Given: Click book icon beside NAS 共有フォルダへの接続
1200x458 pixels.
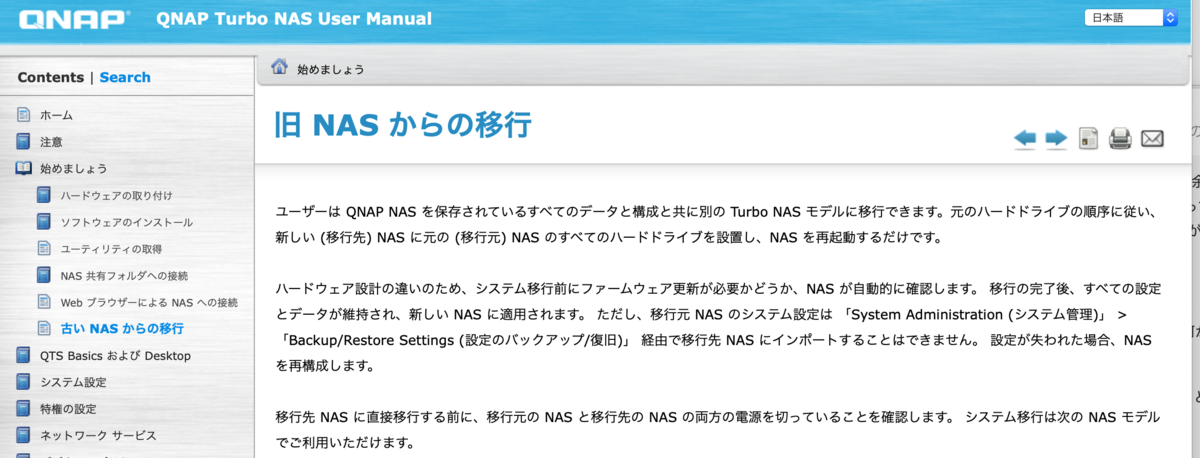Looking at the screenshot, I should tap(44, 275).
